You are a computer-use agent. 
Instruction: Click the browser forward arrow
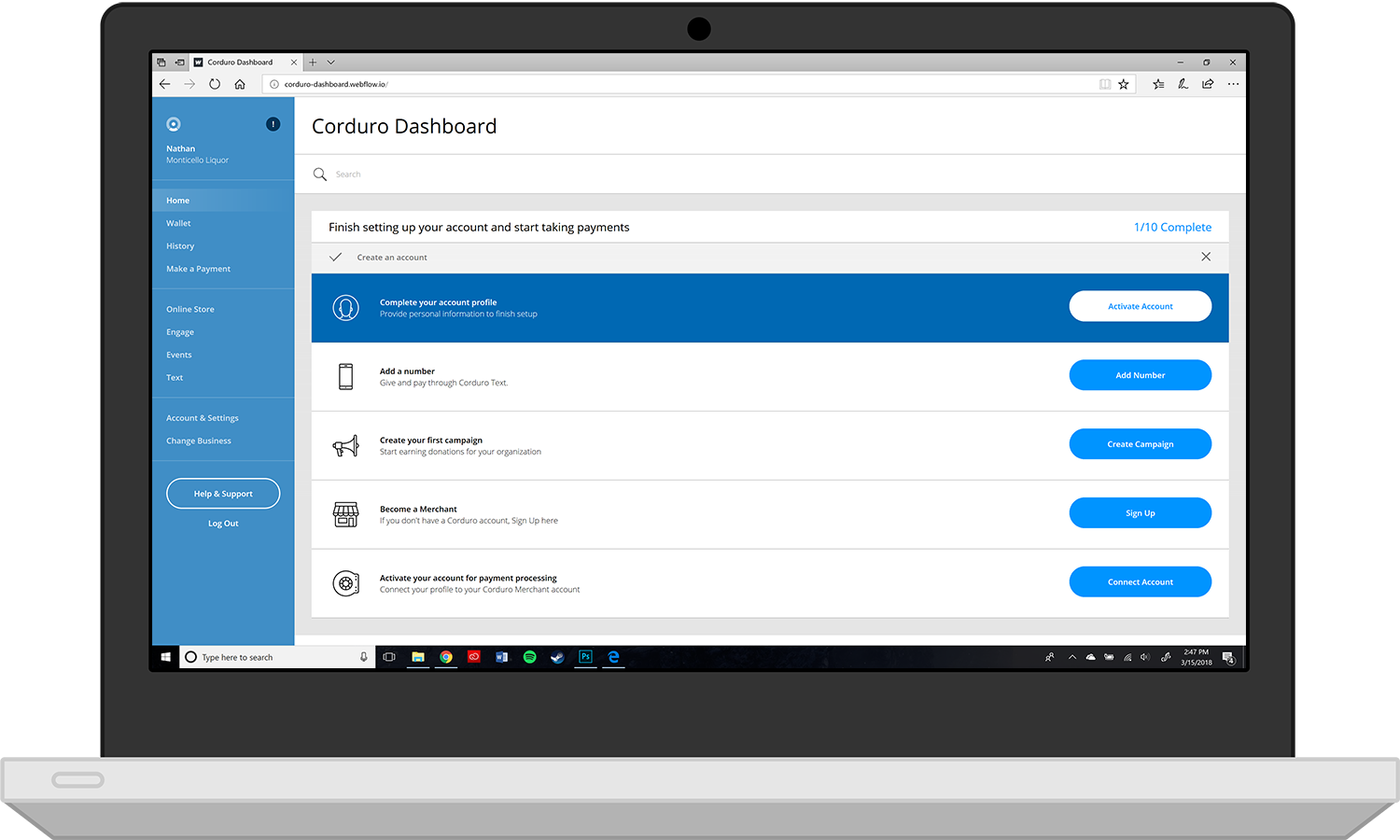point(189,84)
